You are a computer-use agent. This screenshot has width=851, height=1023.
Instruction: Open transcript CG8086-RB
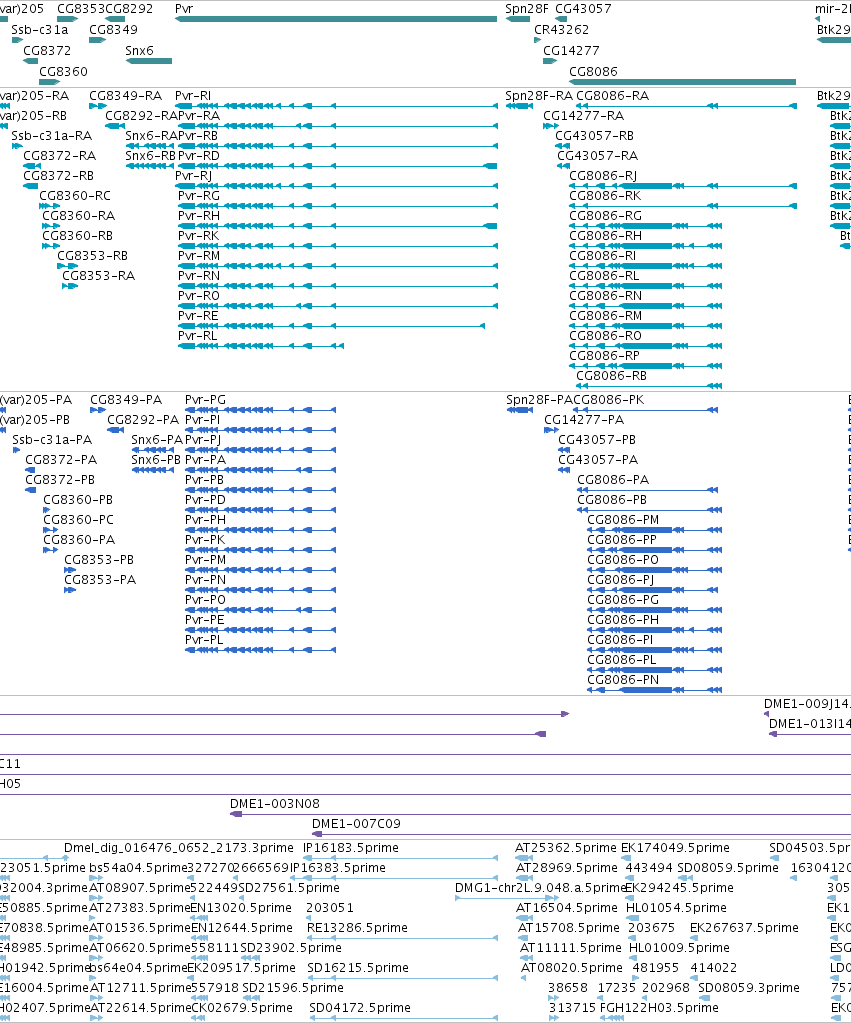(x=611, y=376)
